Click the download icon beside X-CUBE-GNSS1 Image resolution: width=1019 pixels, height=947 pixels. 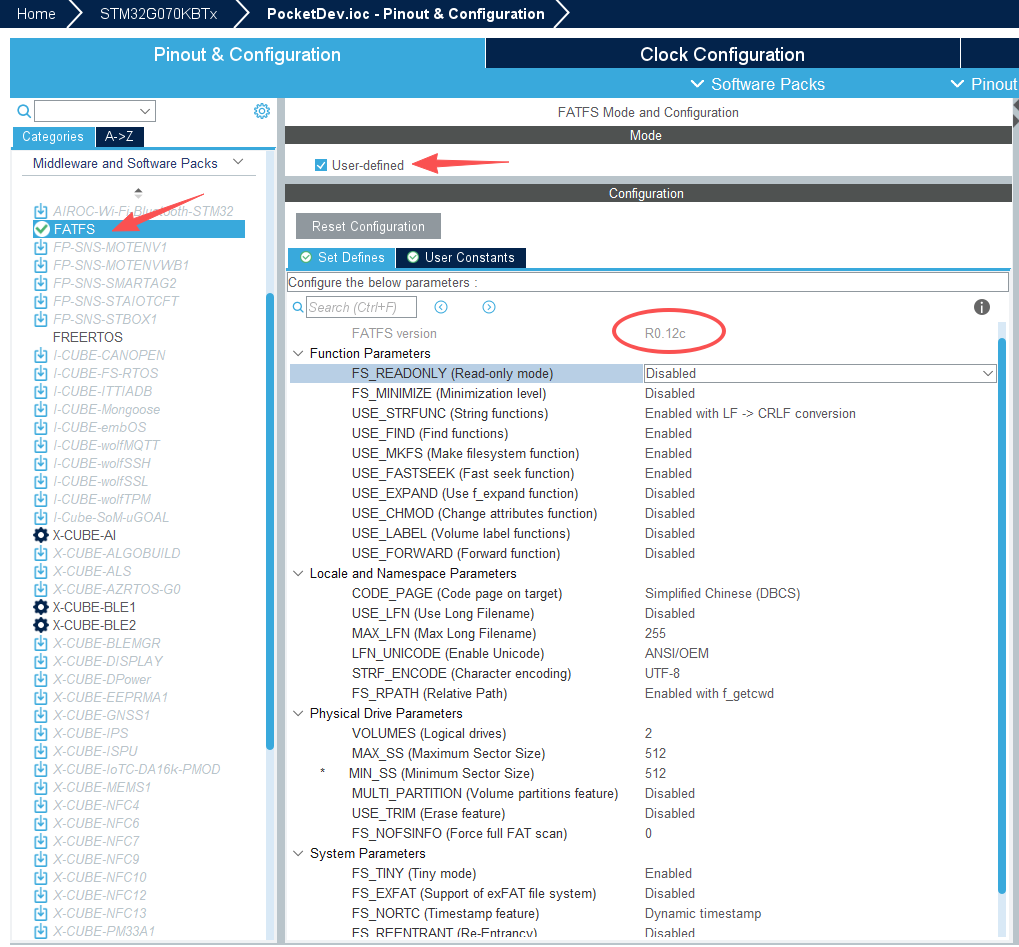pyautogui.click(x=41, y=715)
